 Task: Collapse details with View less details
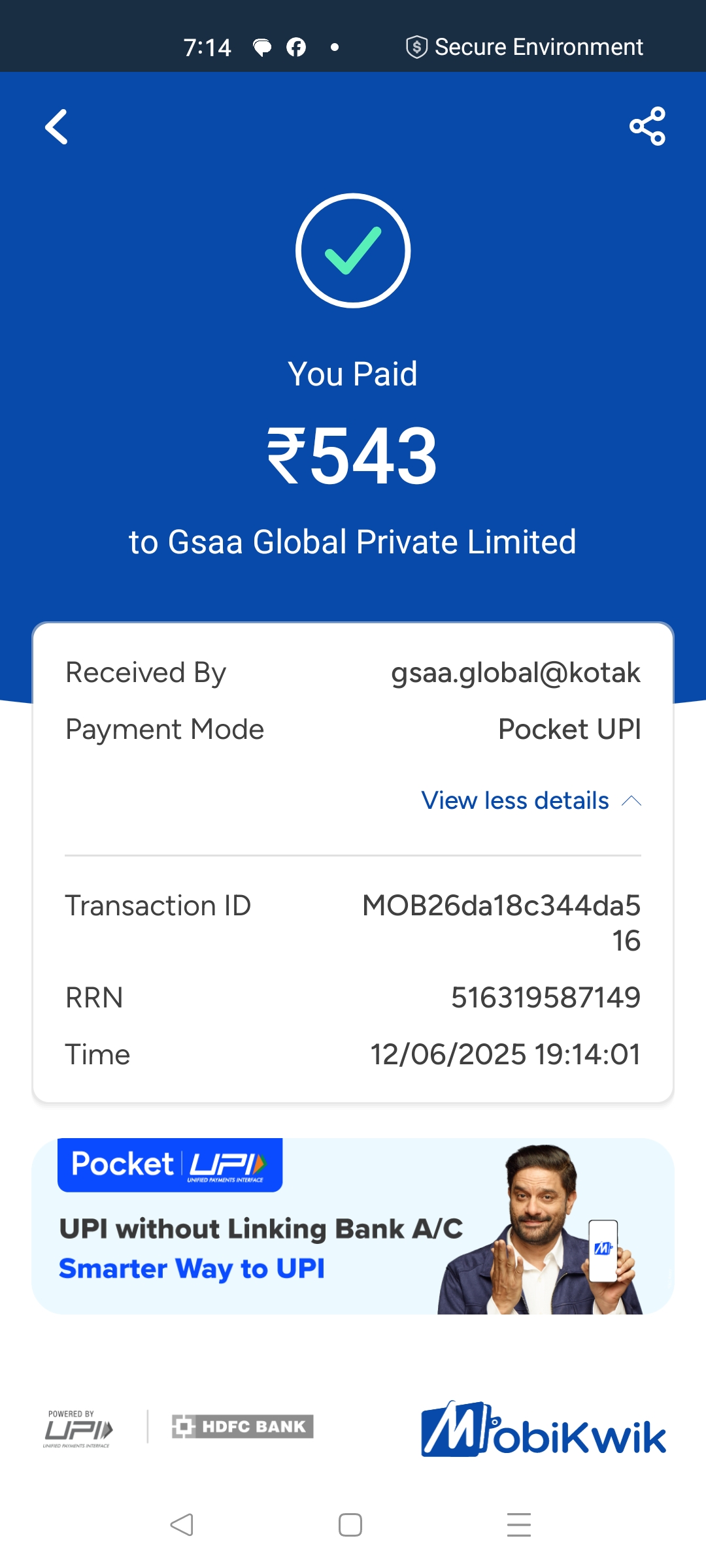click(x=515, y=800)
